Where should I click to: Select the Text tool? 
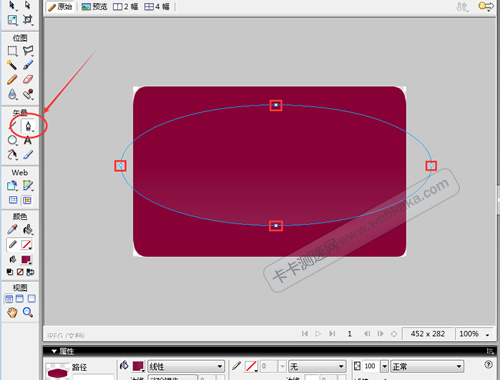28,141
